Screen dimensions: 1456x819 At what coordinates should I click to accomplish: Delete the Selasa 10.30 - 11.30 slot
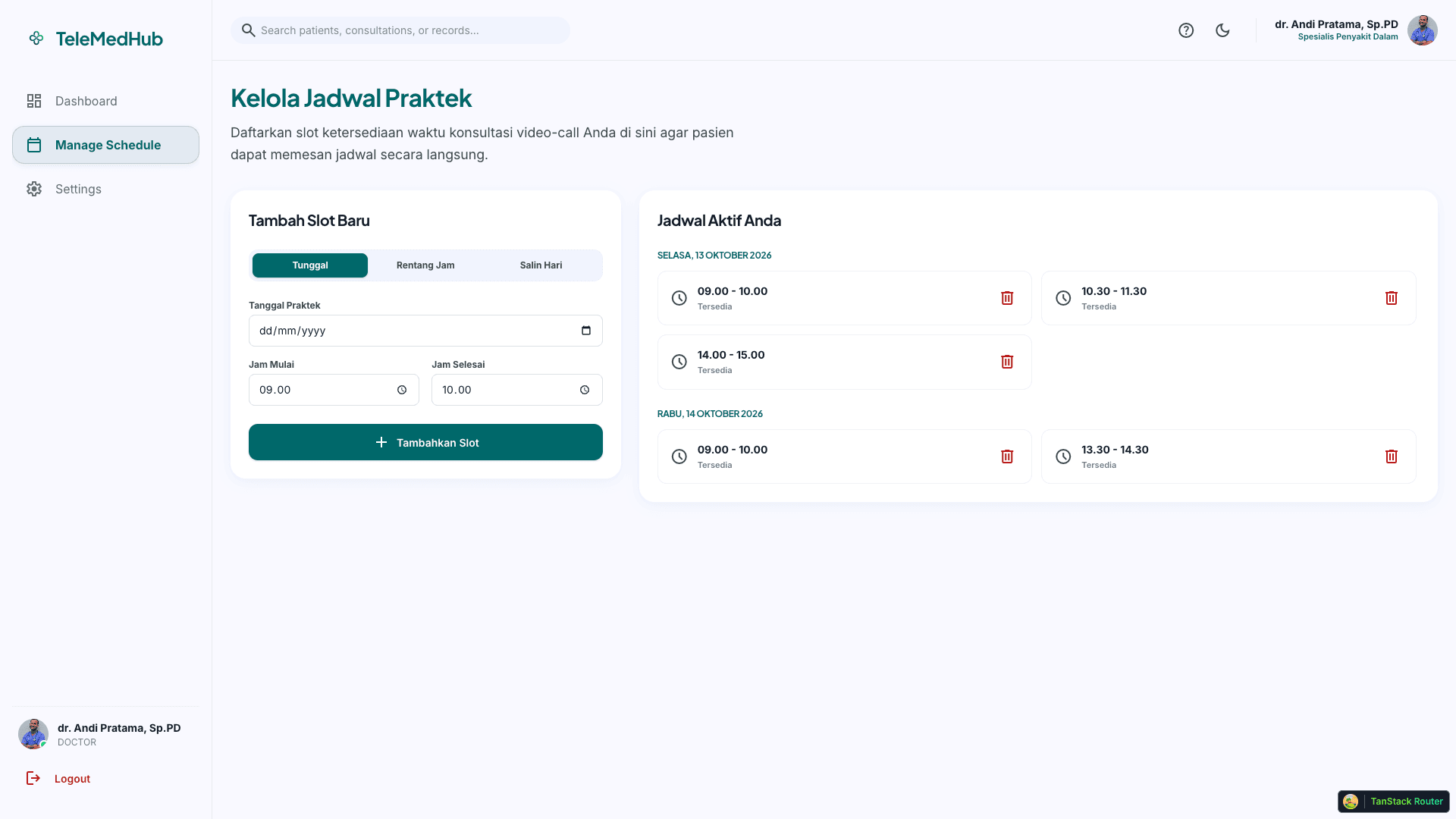1392,298
